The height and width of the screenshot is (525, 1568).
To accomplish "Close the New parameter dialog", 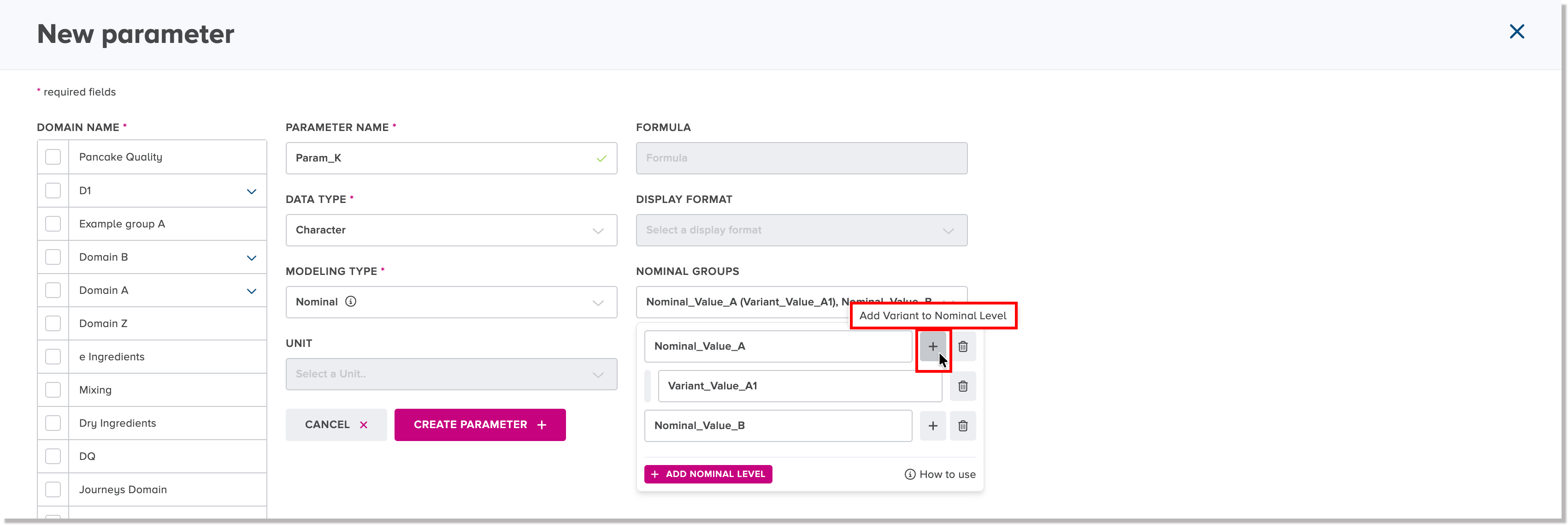I will [1517, 32].
